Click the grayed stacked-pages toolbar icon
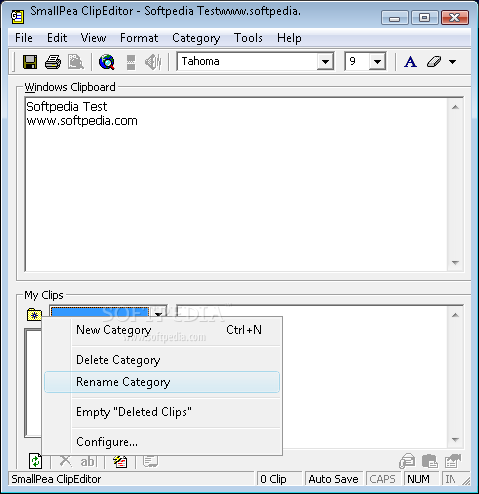The width and height of the screenshot is (479, 494). click(131, 62)
